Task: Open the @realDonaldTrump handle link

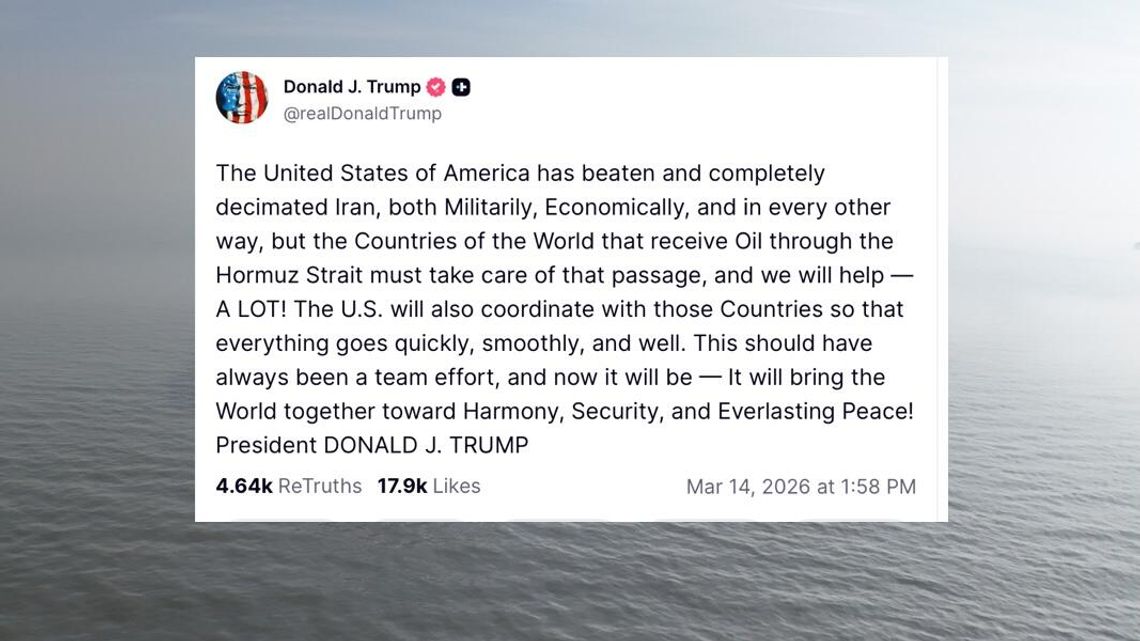Action: [362, 114]
